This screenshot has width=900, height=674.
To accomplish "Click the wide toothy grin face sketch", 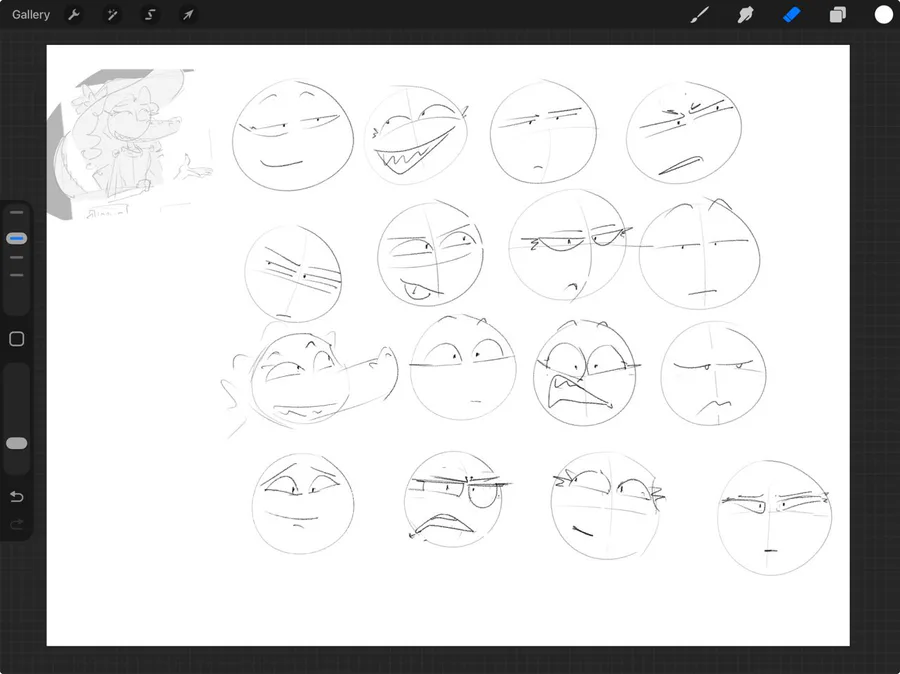I will pyautogui.click(x=417, y=134).
